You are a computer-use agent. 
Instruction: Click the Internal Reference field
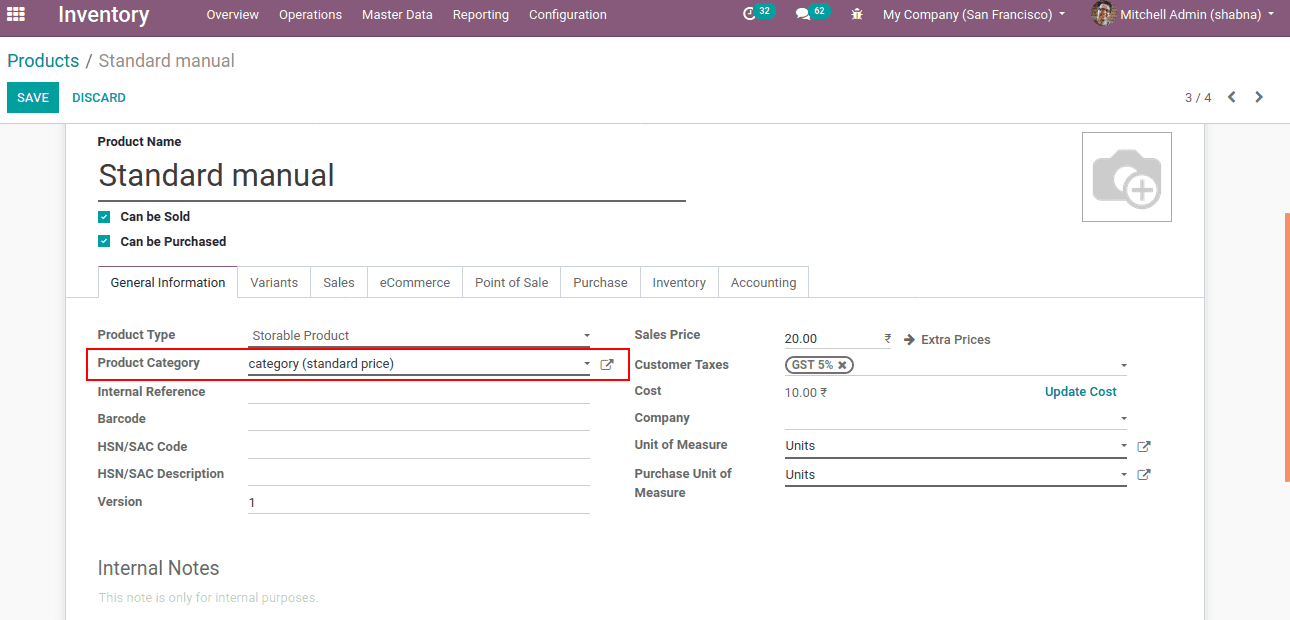coord(419,392)
